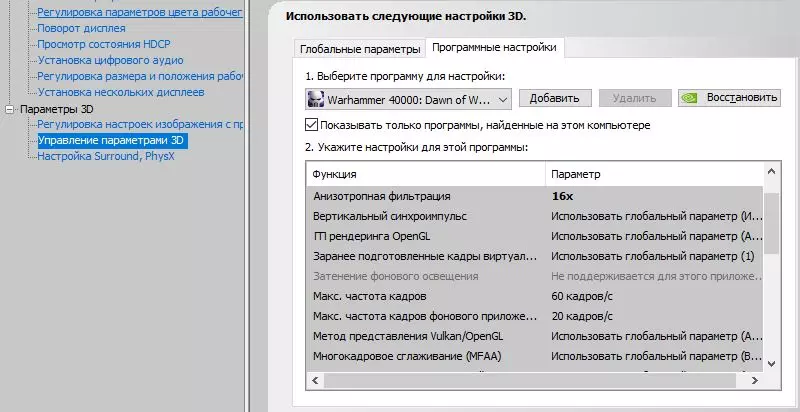Open Регулировка параметров цвета рабочего link
800x412 pixels.
140,12
